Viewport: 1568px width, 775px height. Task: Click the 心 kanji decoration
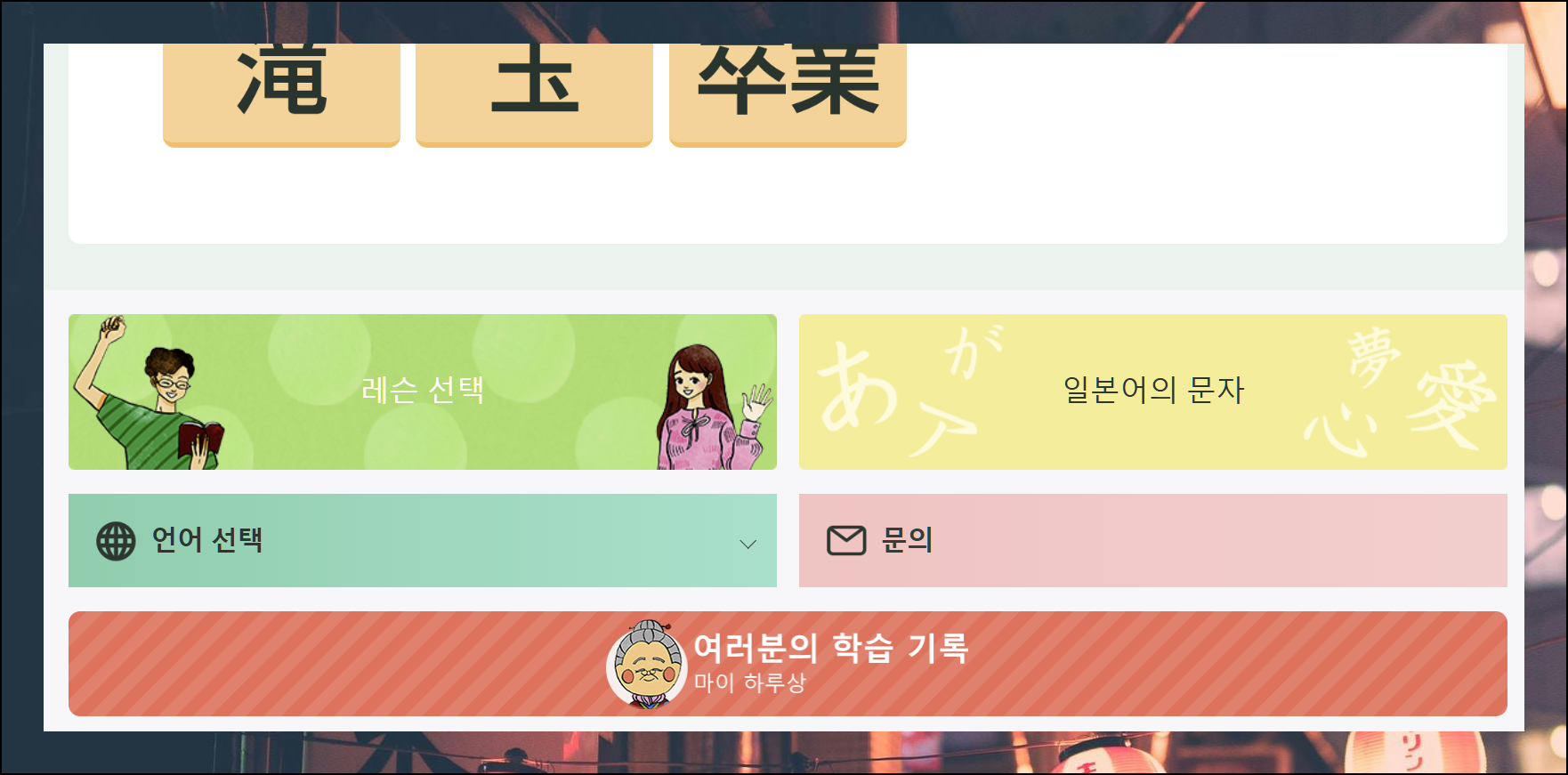(x=1341, y=430)
